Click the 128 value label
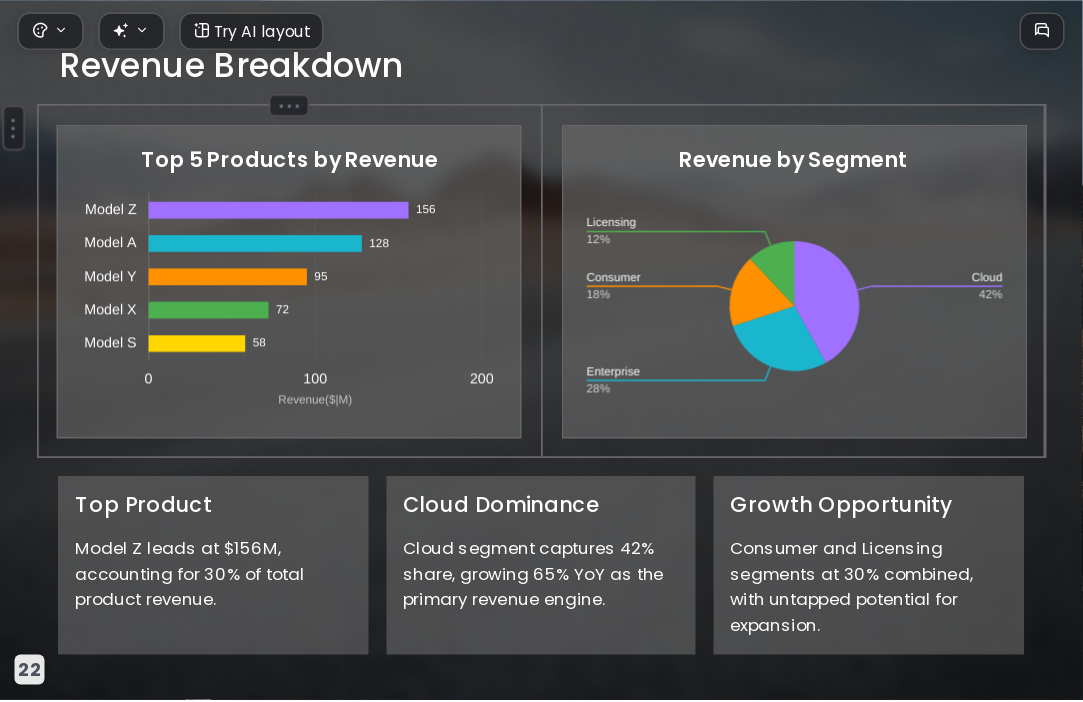The image size is (1083, 702). pos(378,243)
